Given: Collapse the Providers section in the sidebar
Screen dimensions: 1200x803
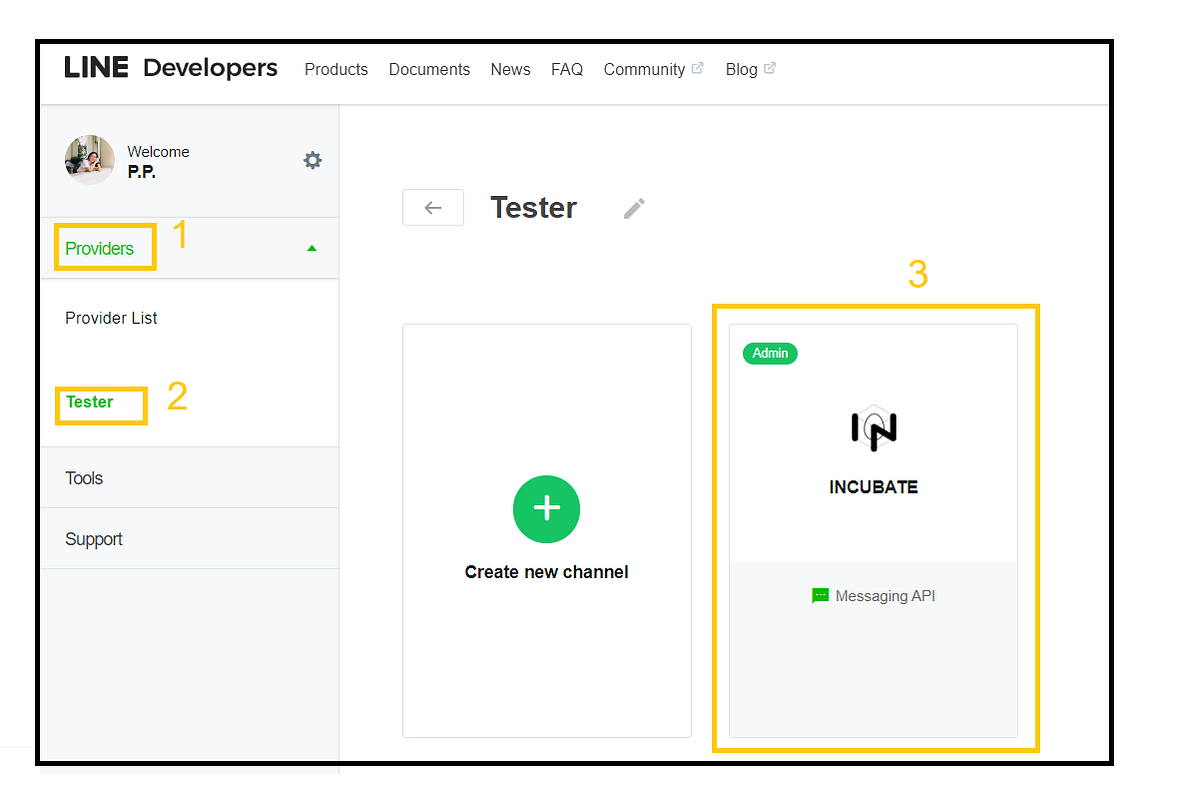Looking at the screenshot, I should [x=313, y=247].
